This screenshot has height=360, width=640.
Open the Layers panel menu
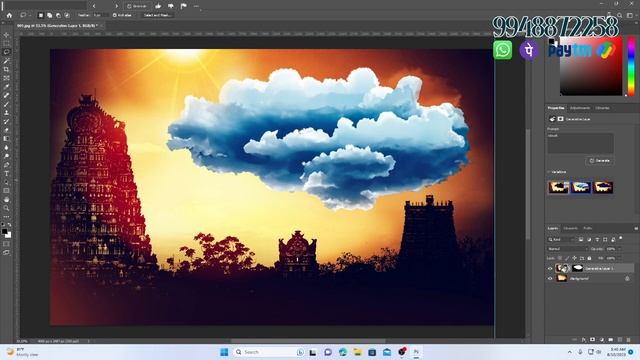[636, 229]
